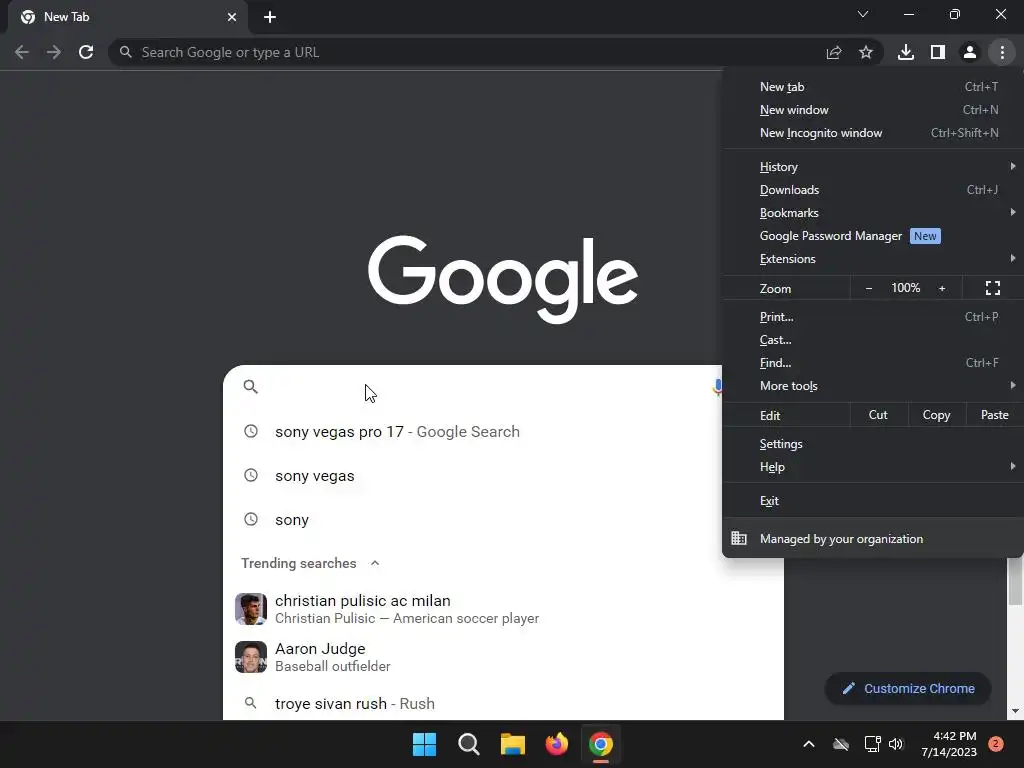1024x768 pixels.
Task: Select Print... menu entry
Action: 872,317
